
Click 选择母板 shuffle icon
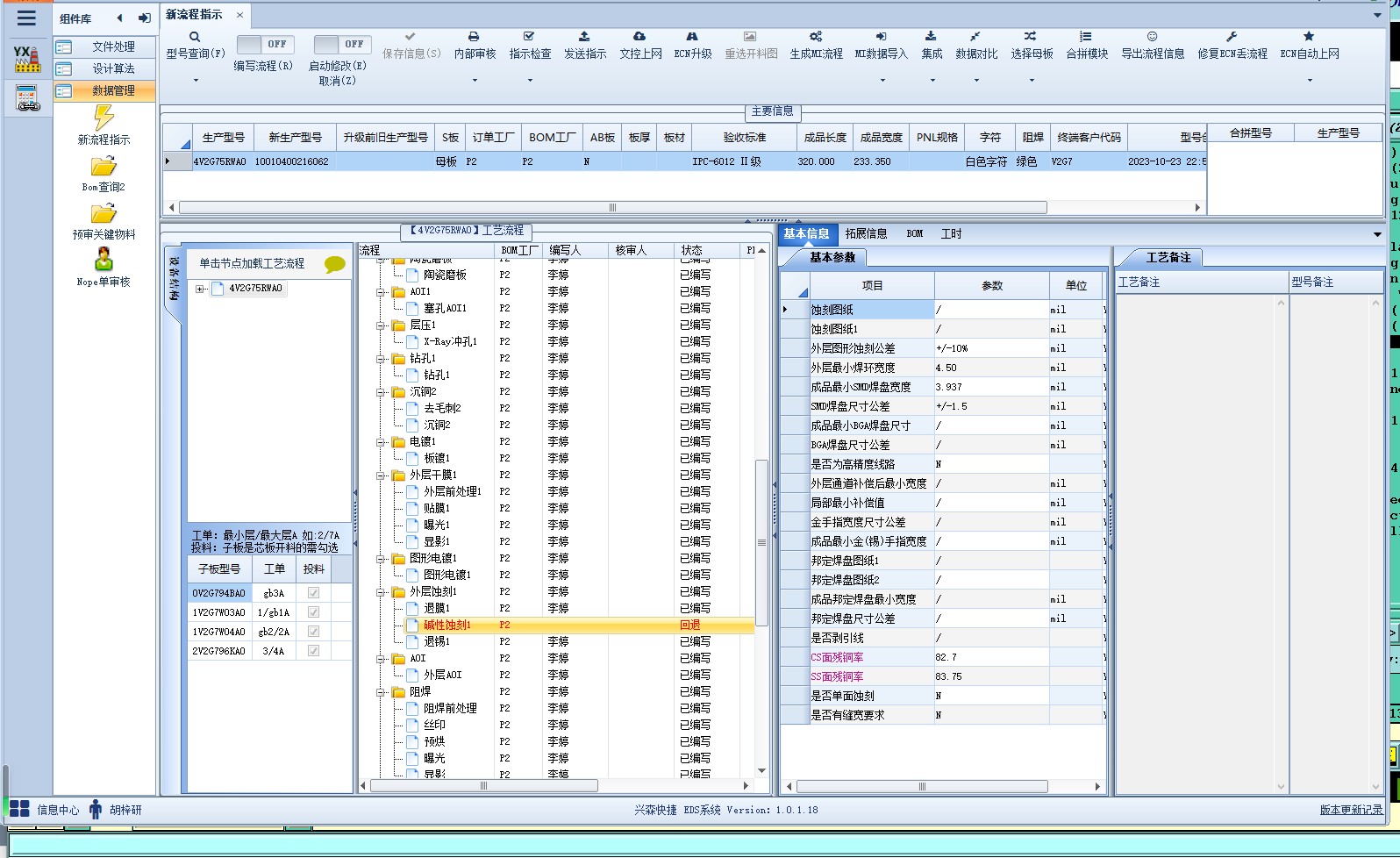pos(1031,37)
